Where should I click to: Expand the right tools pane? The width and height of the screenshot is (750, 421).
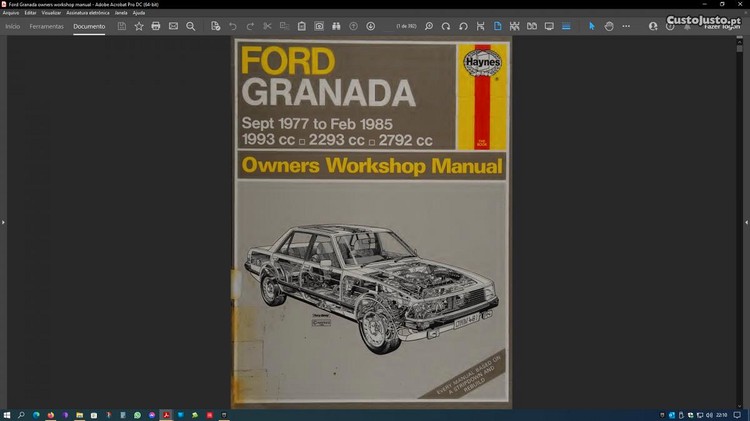[746, 222]
